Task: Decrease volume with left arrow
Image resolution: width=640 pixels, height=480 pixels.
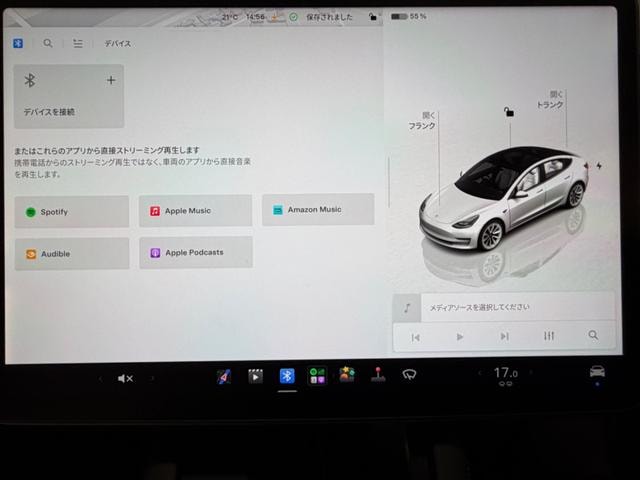Action: tap(100, 379)
